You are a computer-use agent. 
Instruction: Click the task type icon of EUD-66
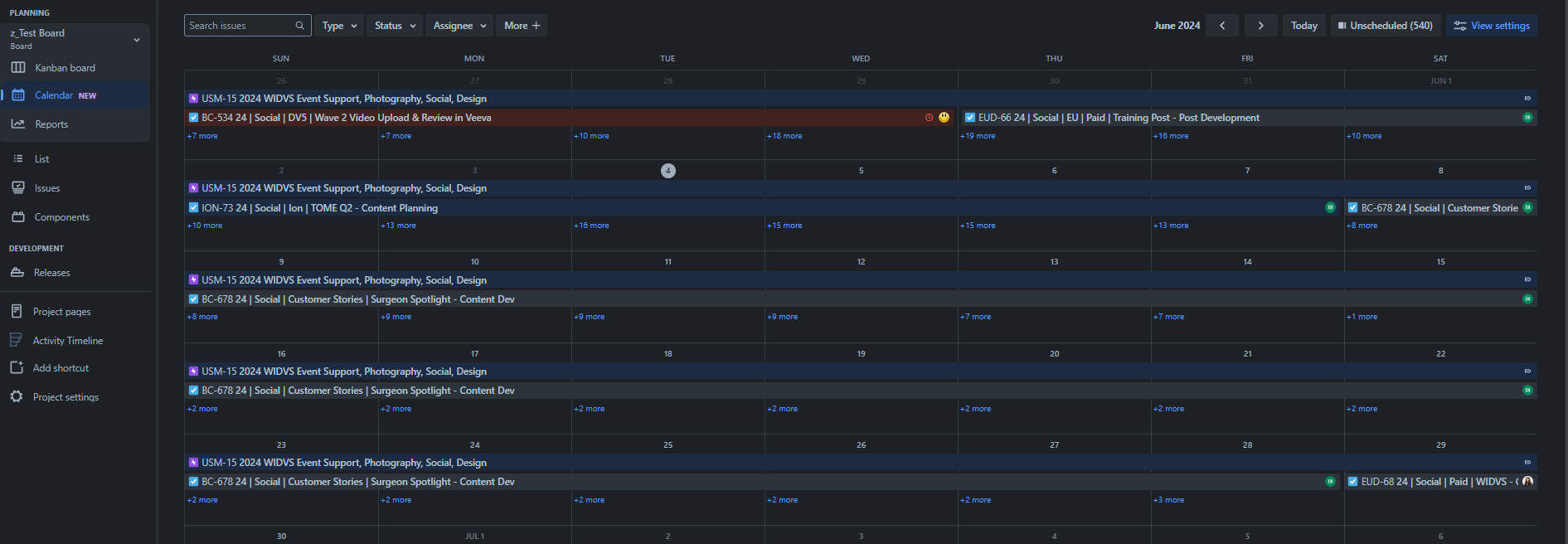pyautogui.click(x=969, y=118)
